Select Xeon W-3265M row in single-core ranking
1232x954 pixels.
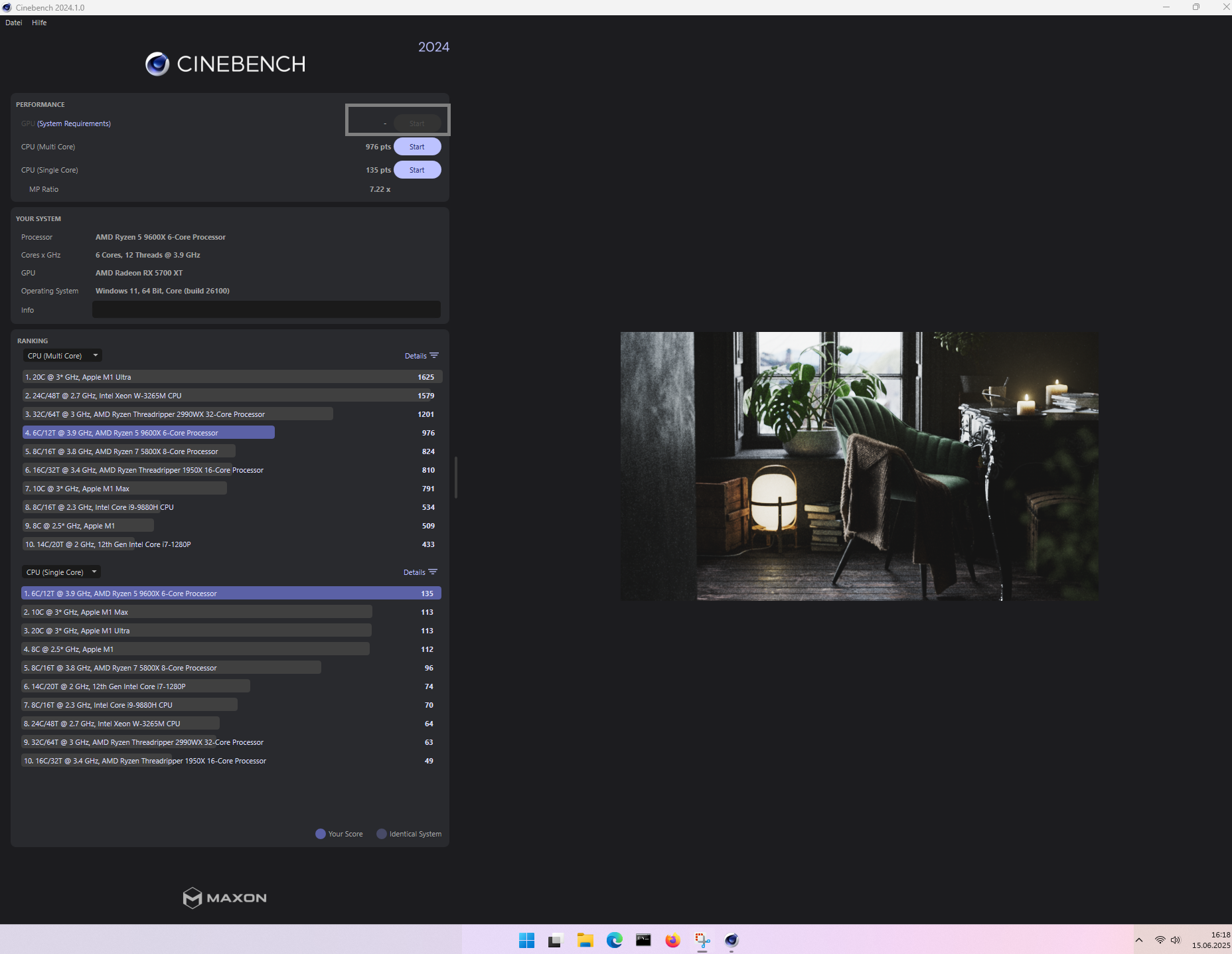pos(231,724)
